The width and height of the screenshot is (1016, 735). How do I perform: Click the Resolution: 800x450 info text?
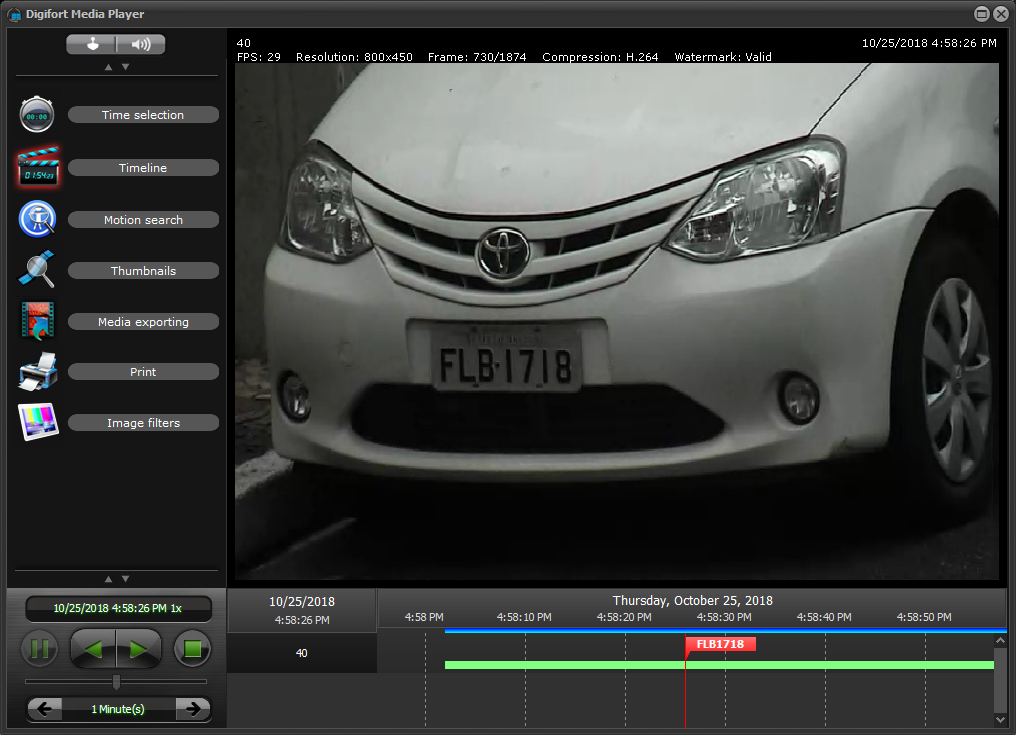point(354,57)
